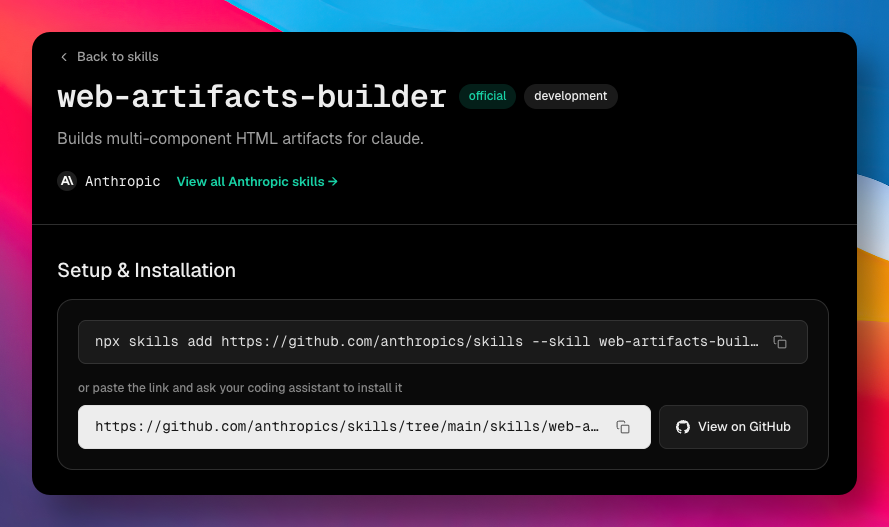Click the back chevron arrow icon
Screen dimensions: 889x527
click(x=64, y=57)
